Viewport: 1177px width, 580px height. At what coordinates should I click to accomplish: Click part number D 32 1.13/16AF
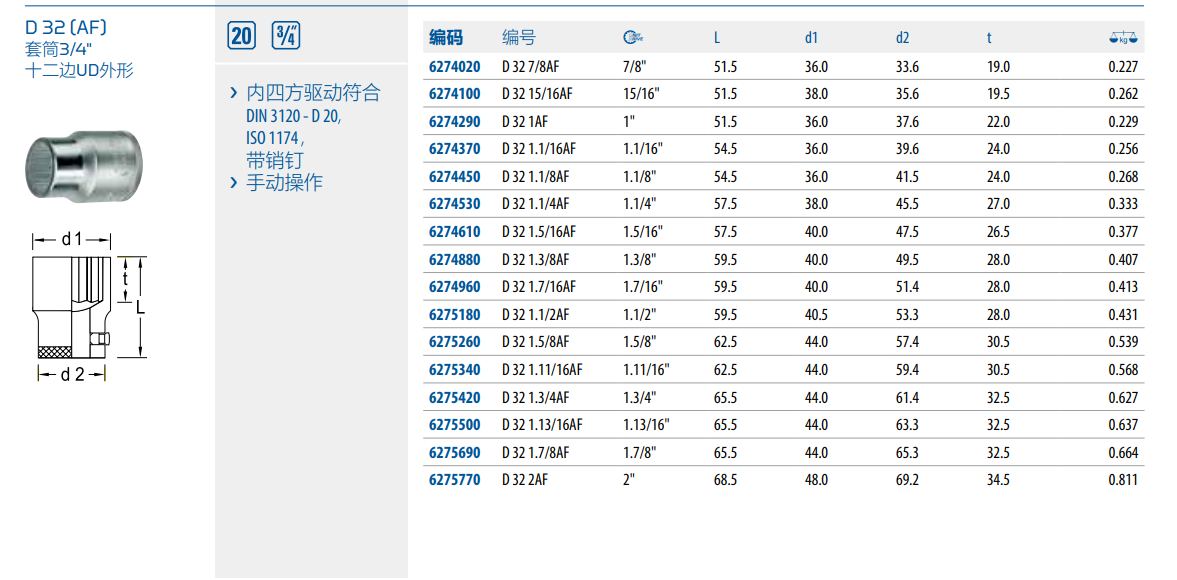(542, 425)
